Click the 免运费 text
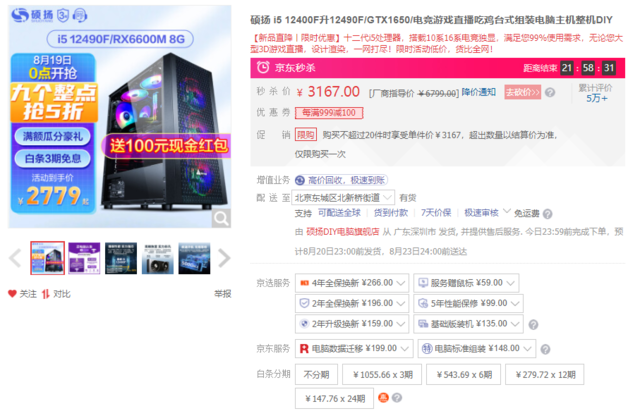Screen dimensions: 640x411 (527, 213)
